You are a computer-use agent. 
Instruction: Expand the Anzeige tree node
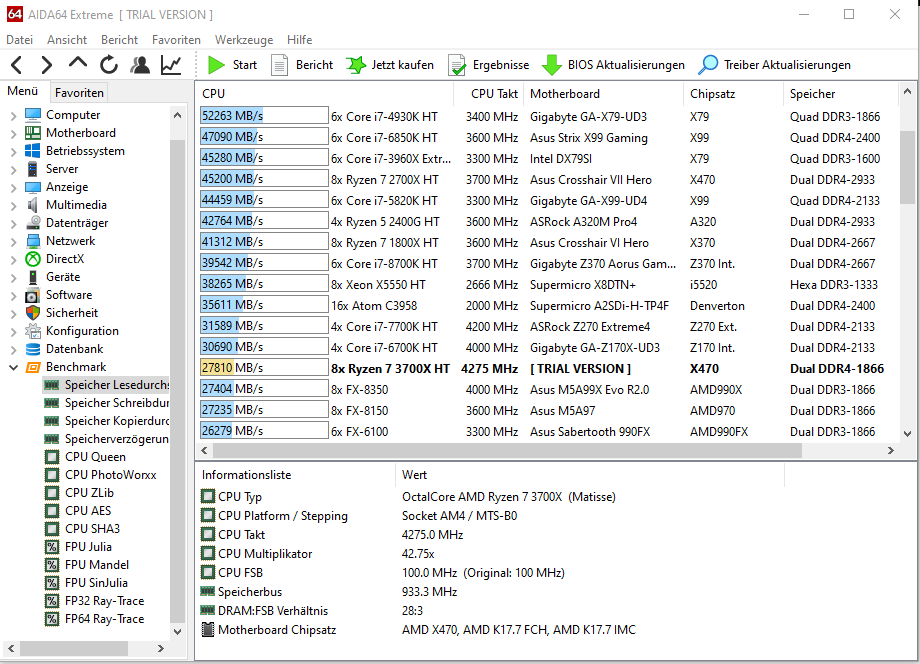click(x=13, y=188)
